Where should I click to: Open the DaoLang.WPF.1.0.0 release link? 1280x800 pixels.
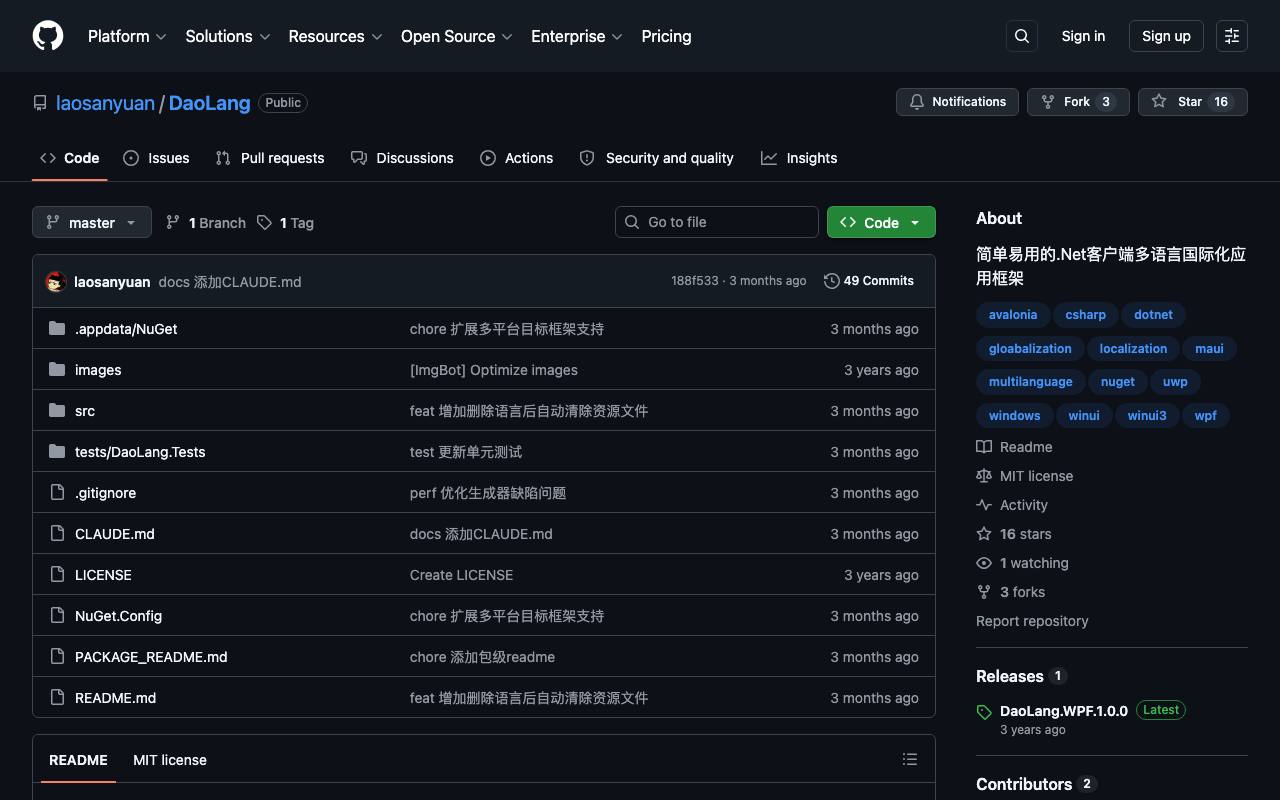pos(1064,711)
